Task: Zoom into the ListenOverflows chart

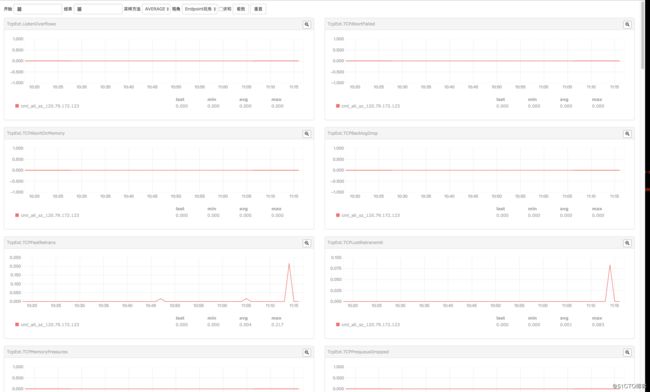Action: pos(307,24)
